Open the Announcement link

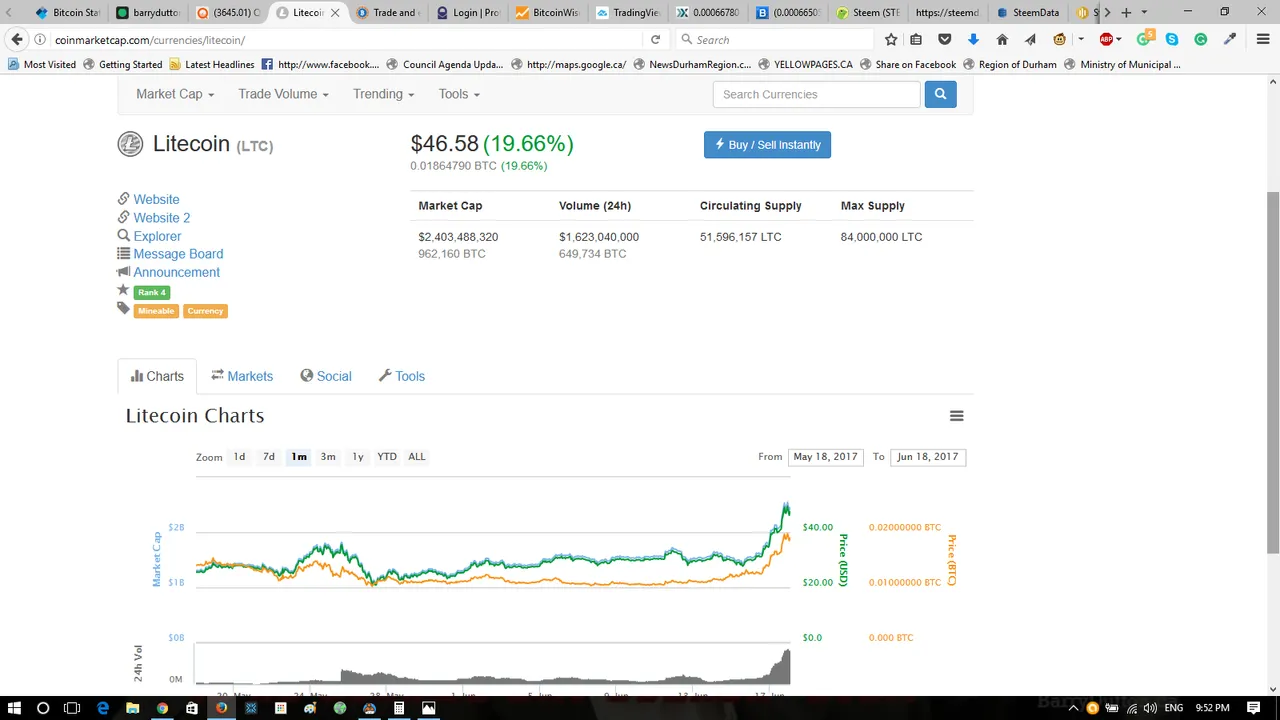point(176,272)
